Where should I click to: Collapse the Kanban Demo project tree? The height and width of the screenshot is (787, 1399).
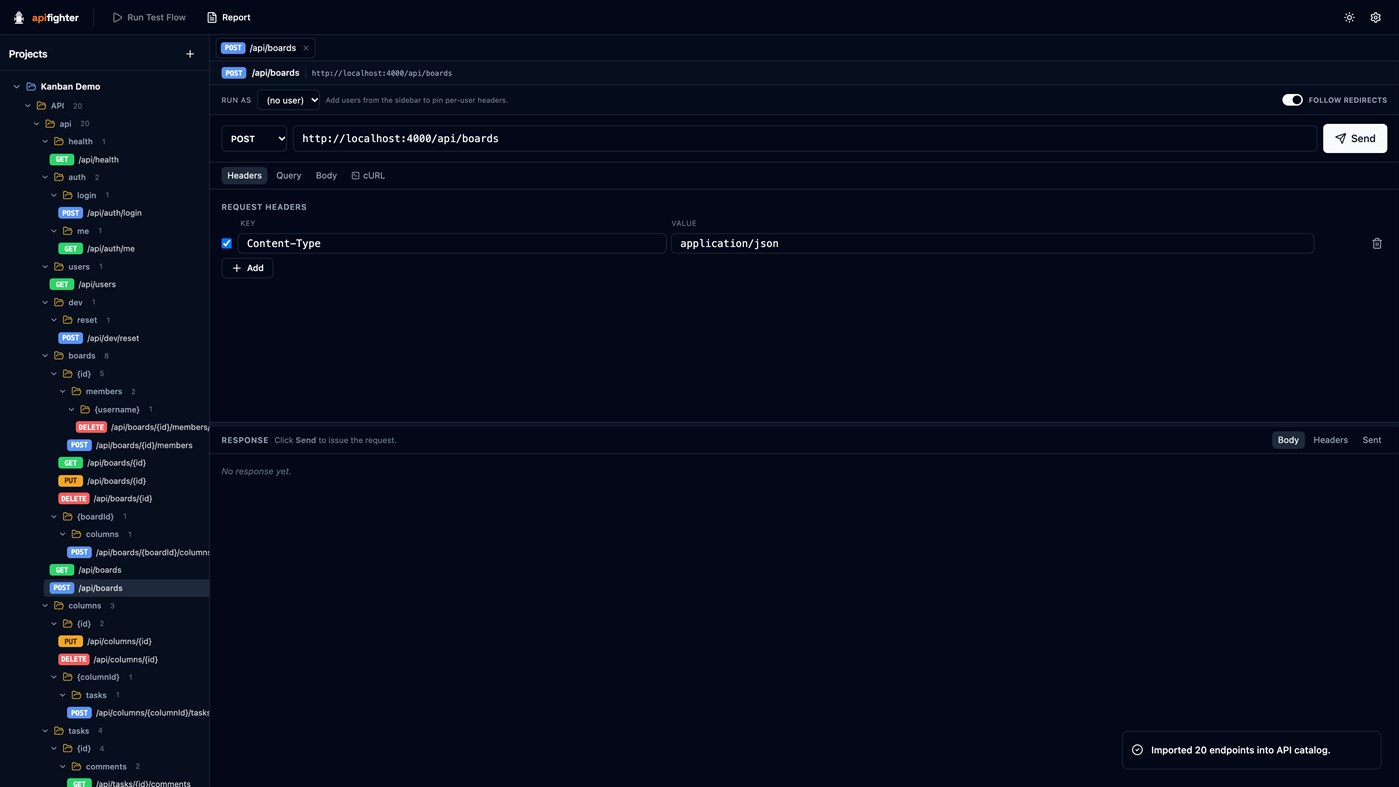(x=17, y=87)
